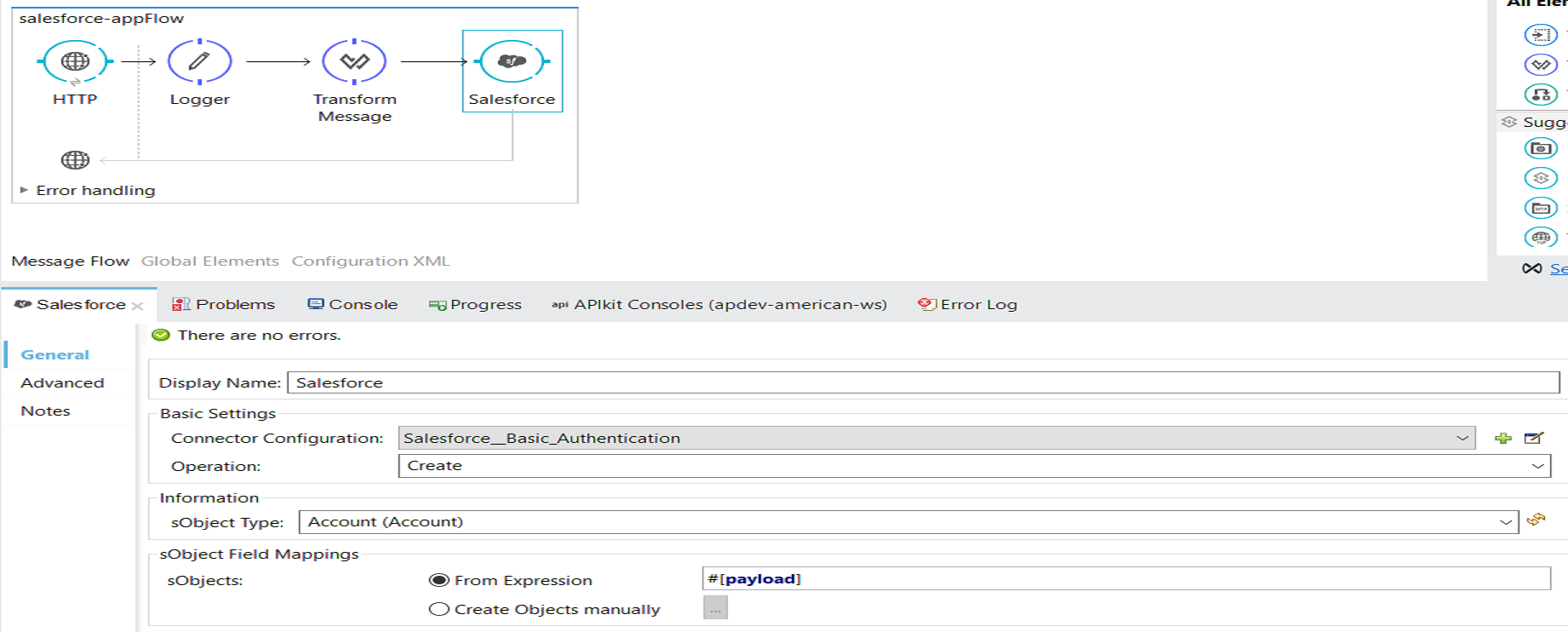Click the Suggested section icon
1568x632 pixels.
point(1509,122)
